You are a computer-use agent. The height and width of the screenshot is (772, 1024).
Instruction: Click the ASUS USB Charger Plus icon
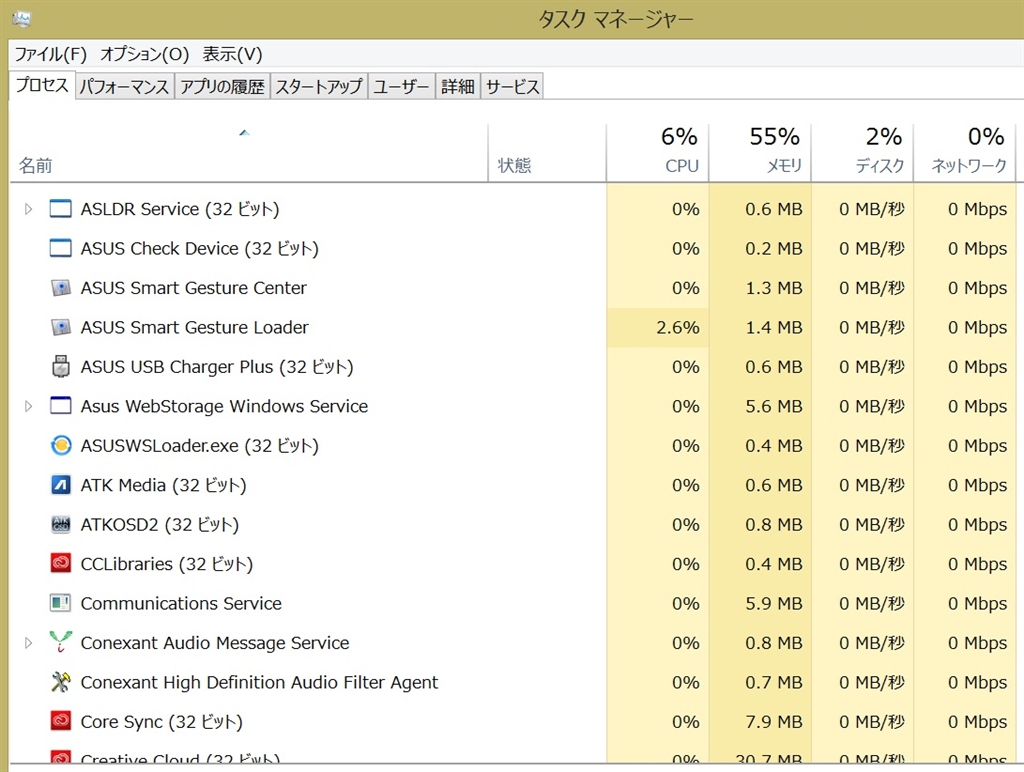[x=61, y=367]
